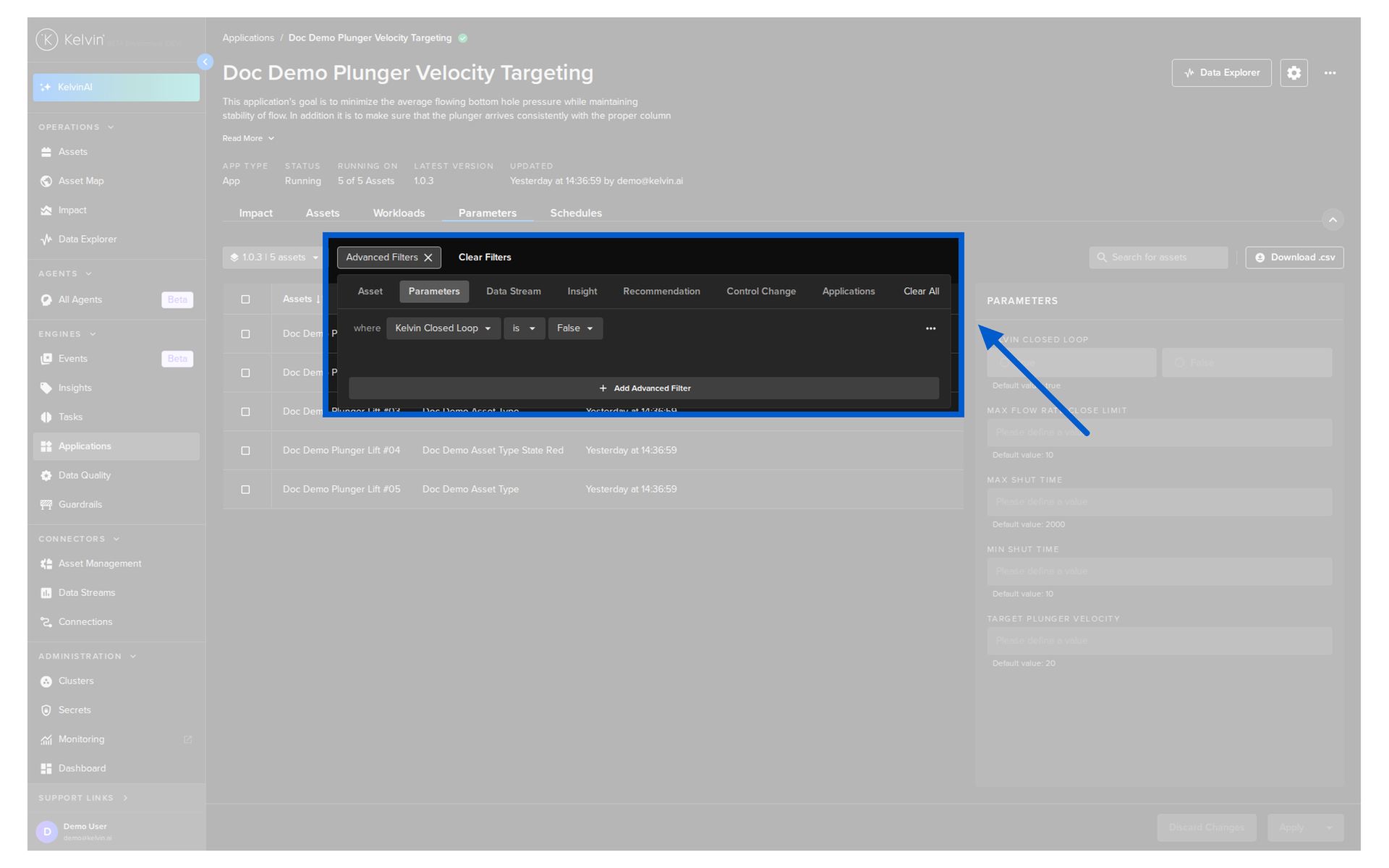Open the 'is' operator dropdown

(524, 328)
